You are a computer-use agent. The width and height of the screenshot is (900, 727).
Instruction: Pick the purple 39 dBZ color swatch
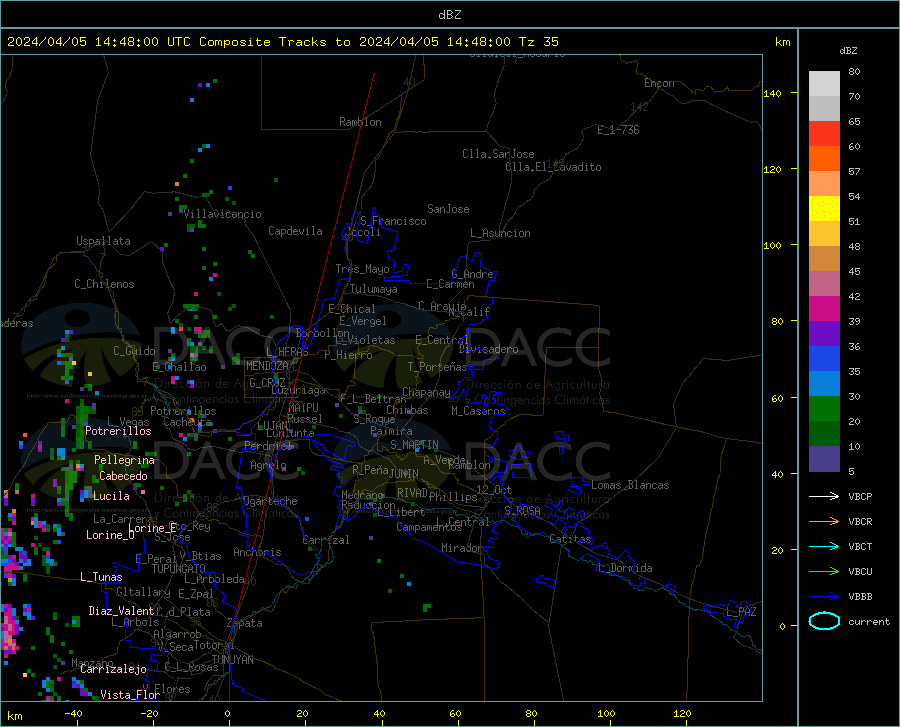point(824,334)
